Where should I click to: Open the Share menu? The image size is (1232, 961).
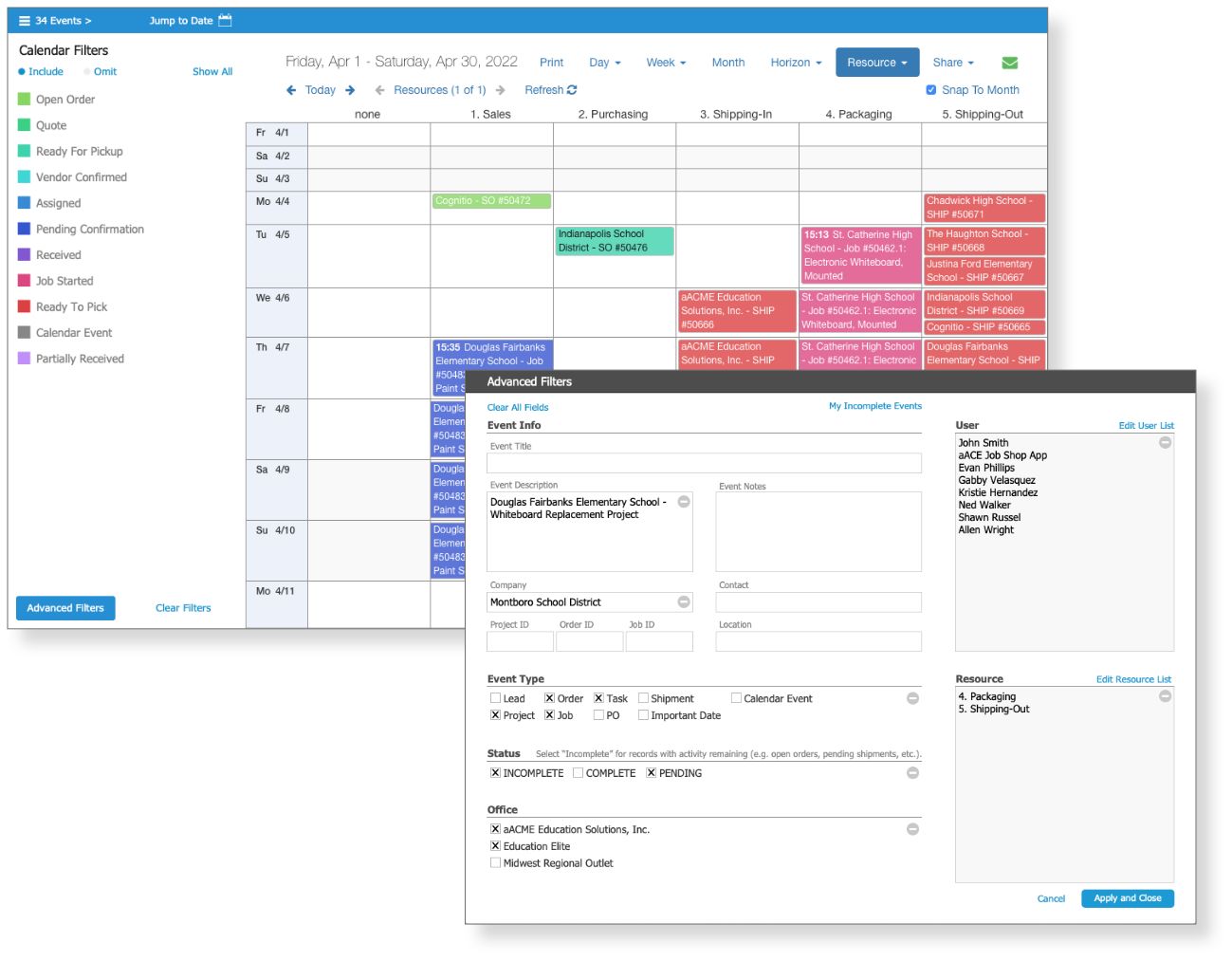pyautogui.click(x=952, y=63)
